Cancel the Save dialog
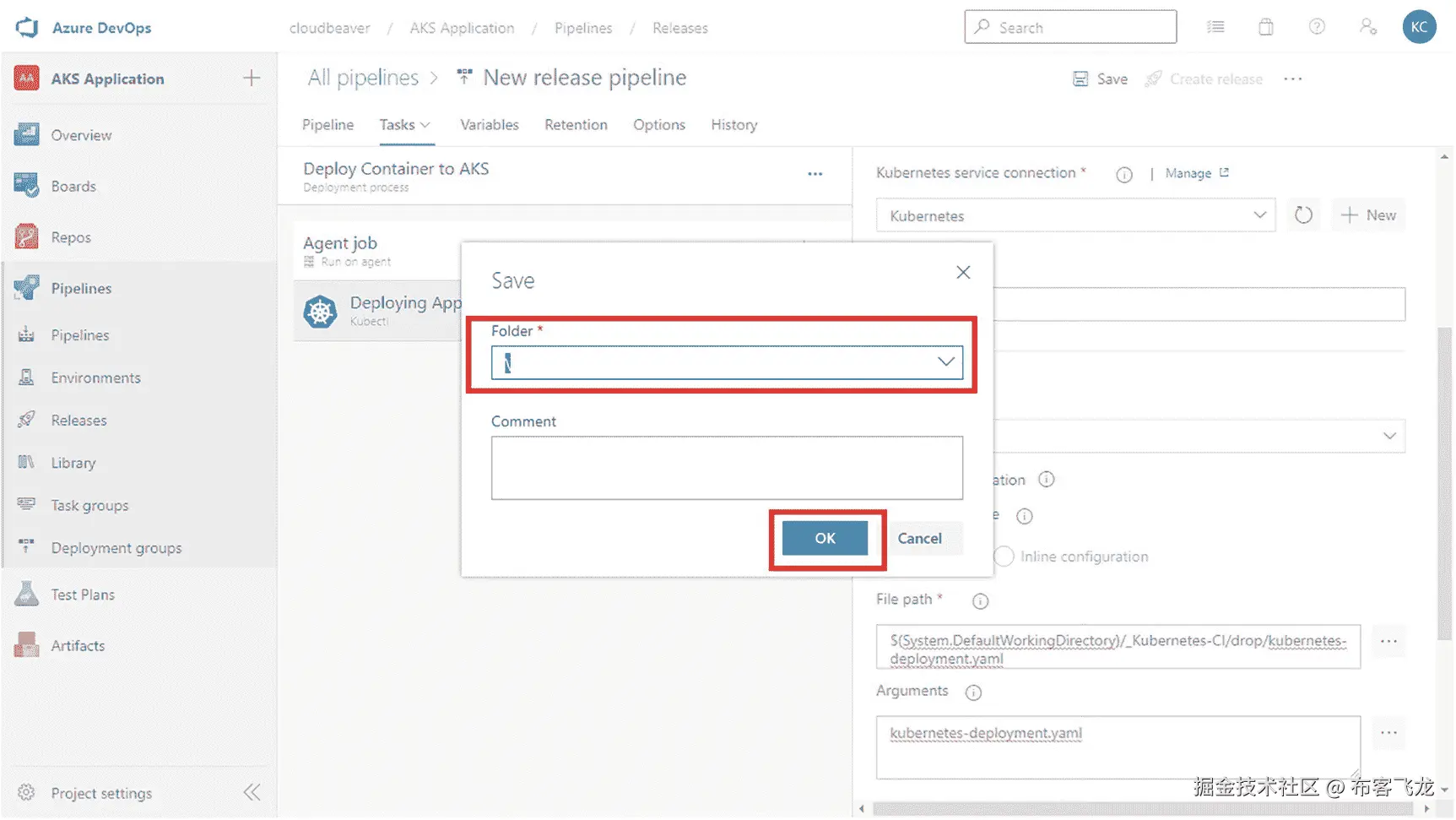Viewport: 1456px width, 820px height. [x=919, y=538]
